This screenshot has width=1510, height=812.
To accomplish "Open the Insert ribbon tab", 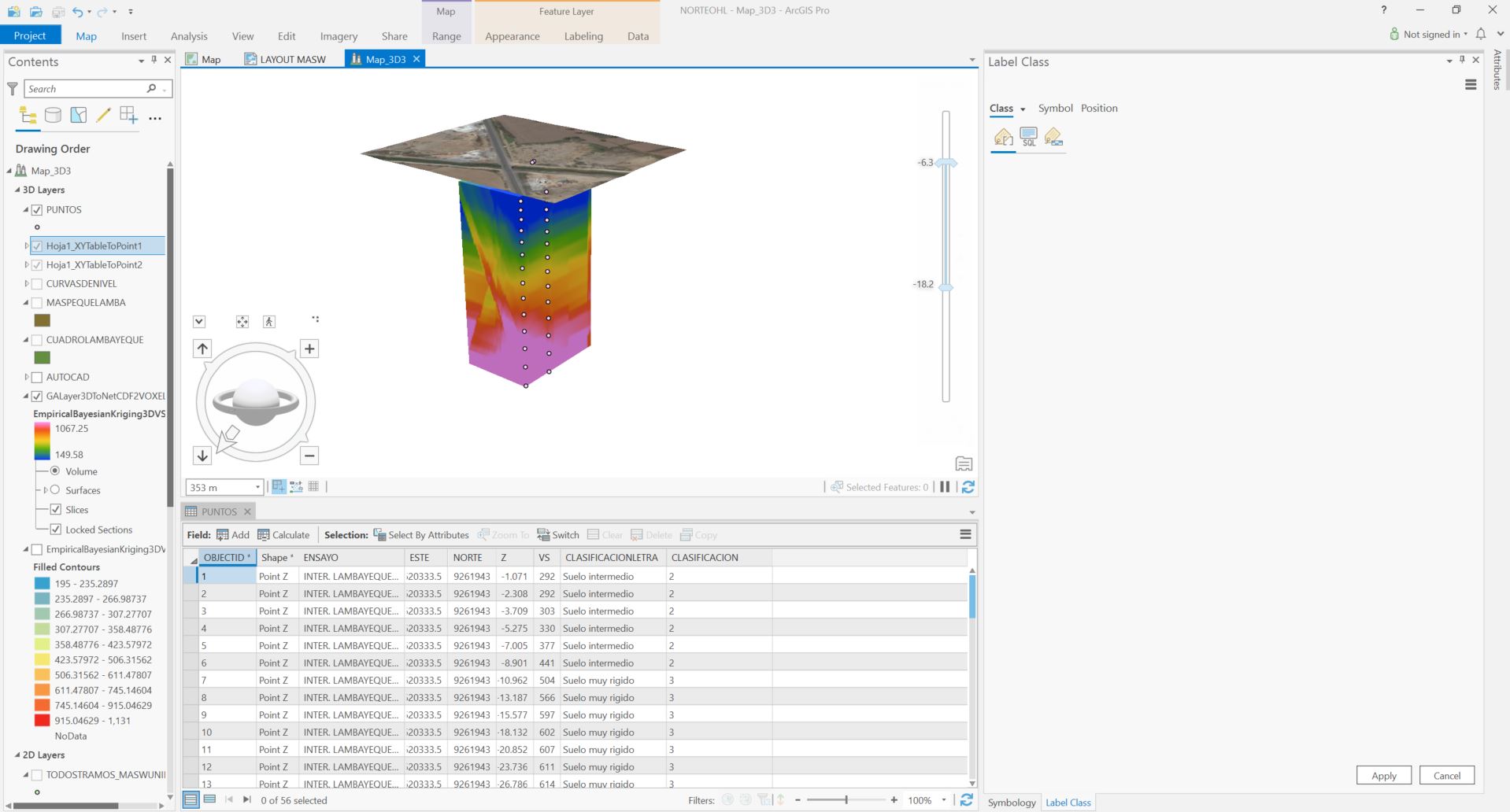I will click(x=134, y=36).
